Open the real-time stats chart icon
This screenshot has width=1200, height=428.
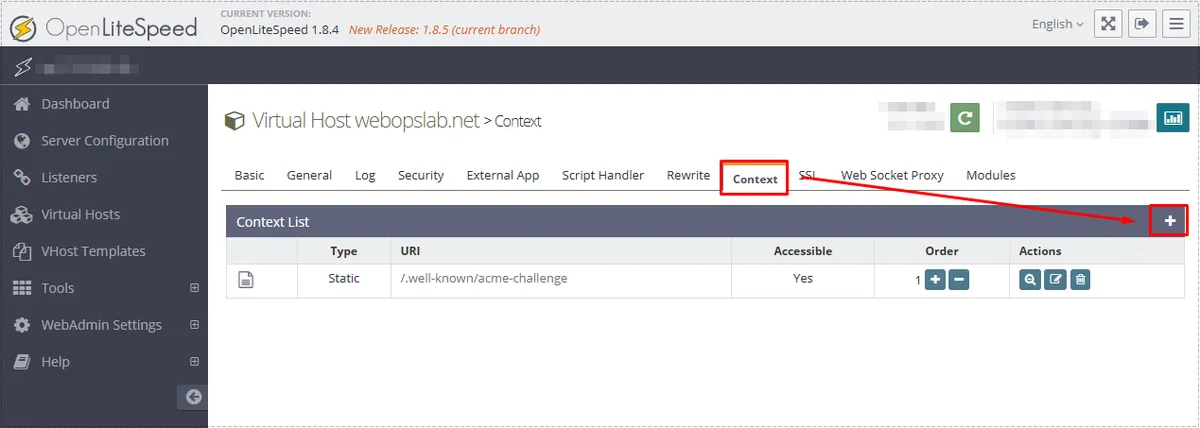click(x=1172, y=118)
